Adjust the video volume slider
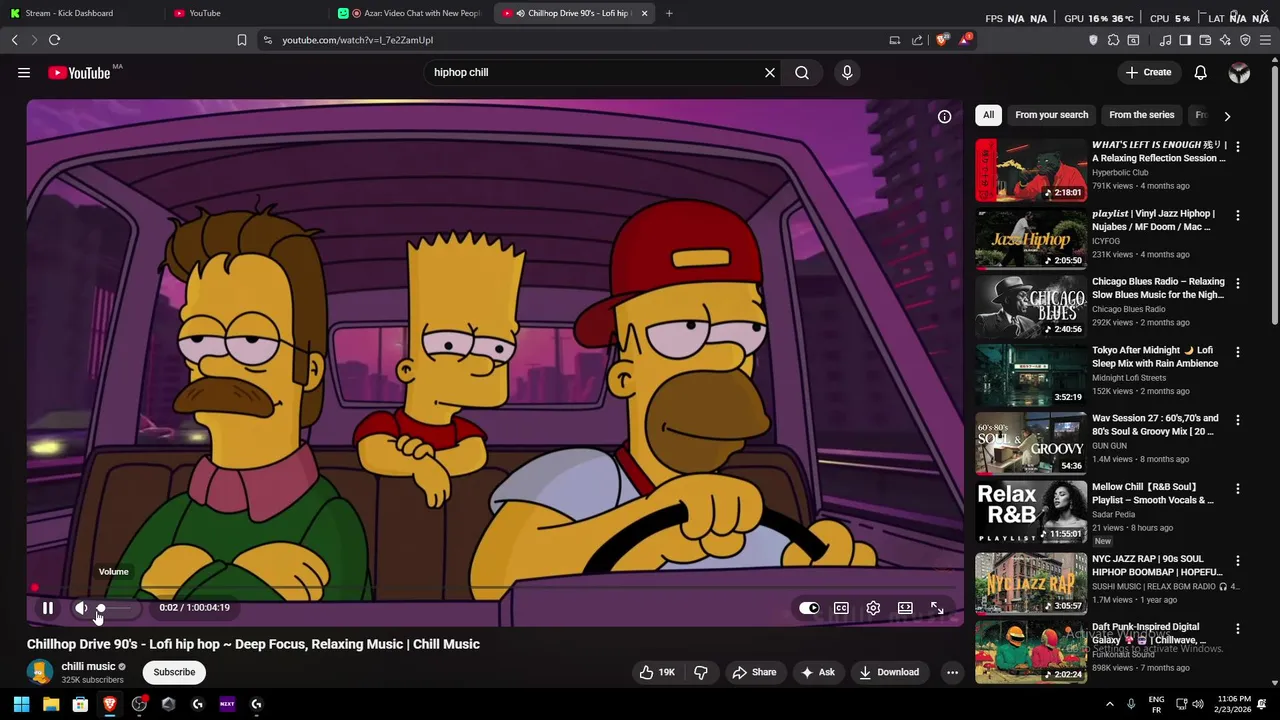Viewport: 1280px width, 720px height. click(x=114, y=608)
